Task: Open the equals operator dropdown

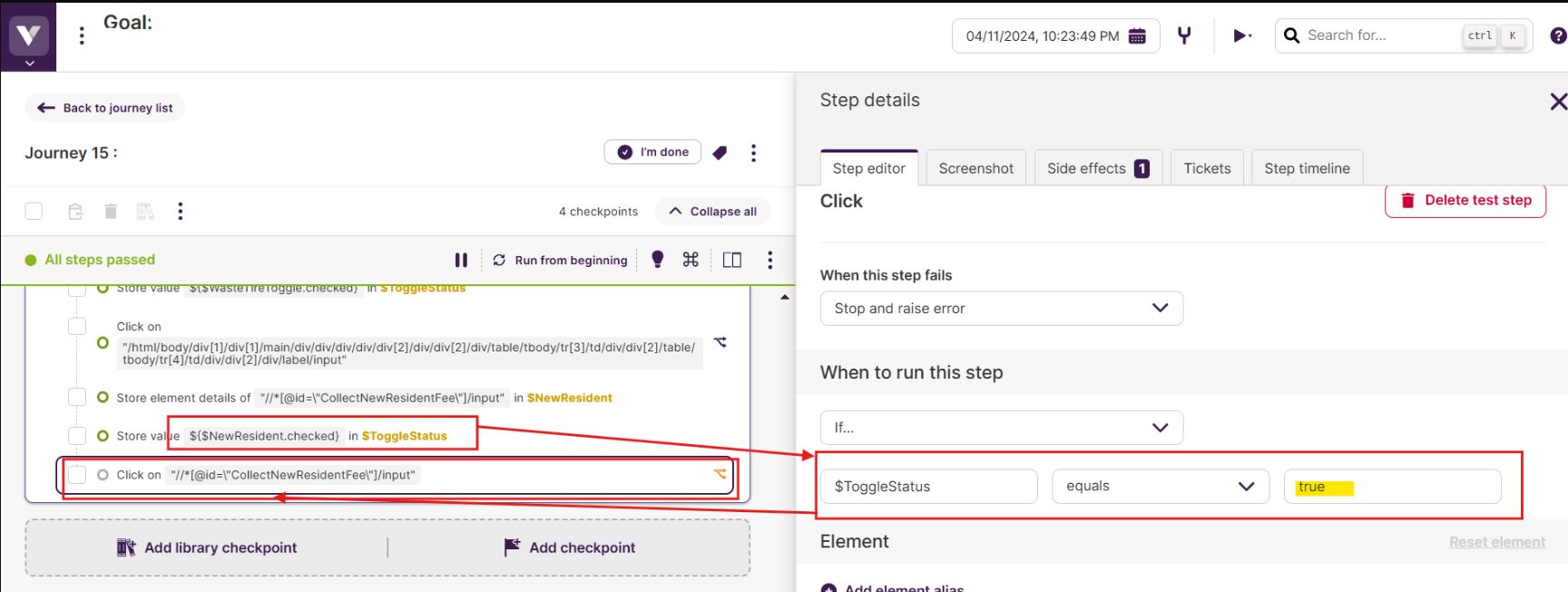Action: [1160, 487]
